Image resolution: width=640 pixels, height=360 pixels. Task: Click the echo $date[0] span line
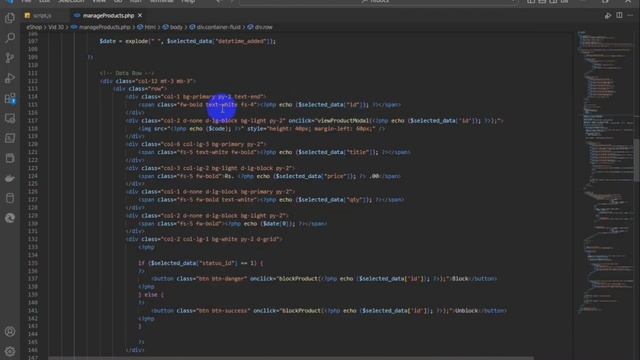233,224
